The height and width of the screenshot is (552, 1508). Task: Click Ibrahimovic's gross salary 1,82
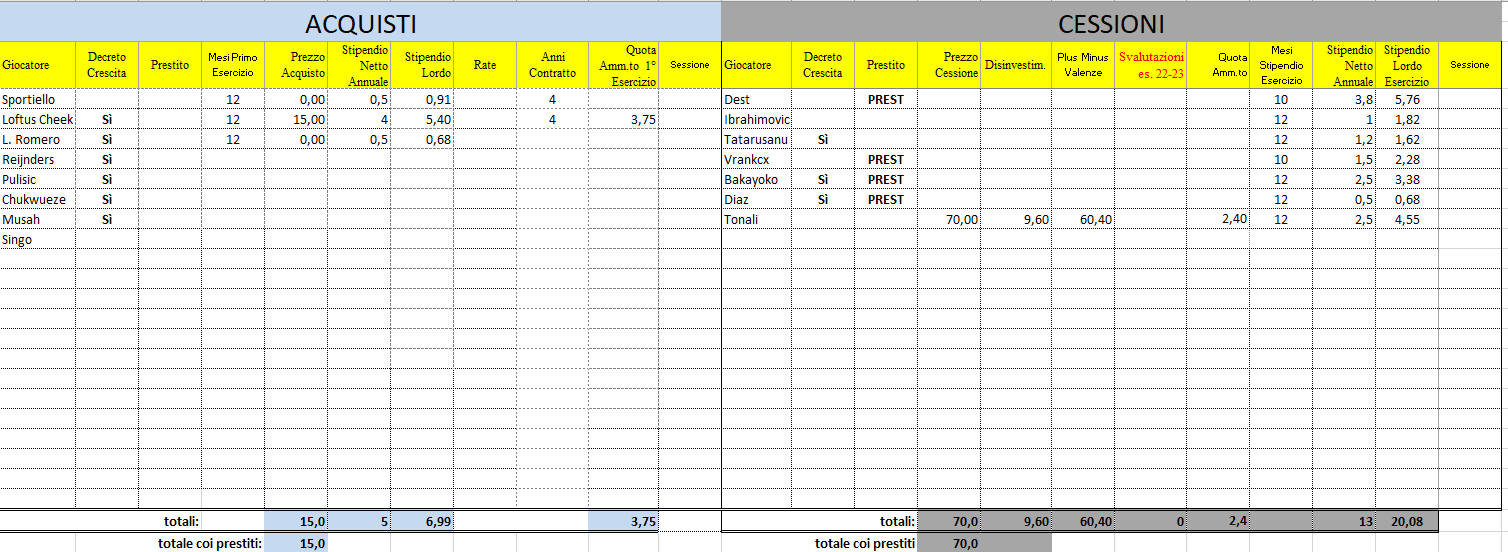click(1407, 120)
